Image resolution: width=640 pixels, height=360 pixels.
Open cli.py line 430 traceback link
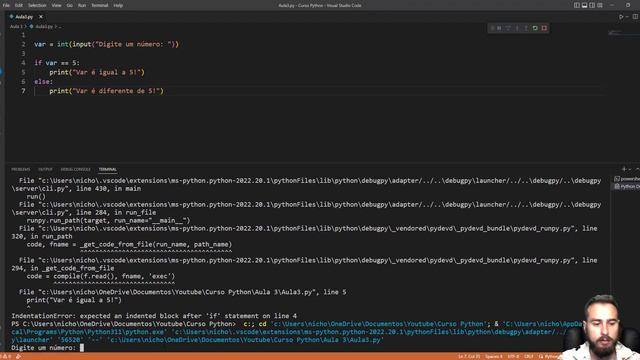point(306,184)
